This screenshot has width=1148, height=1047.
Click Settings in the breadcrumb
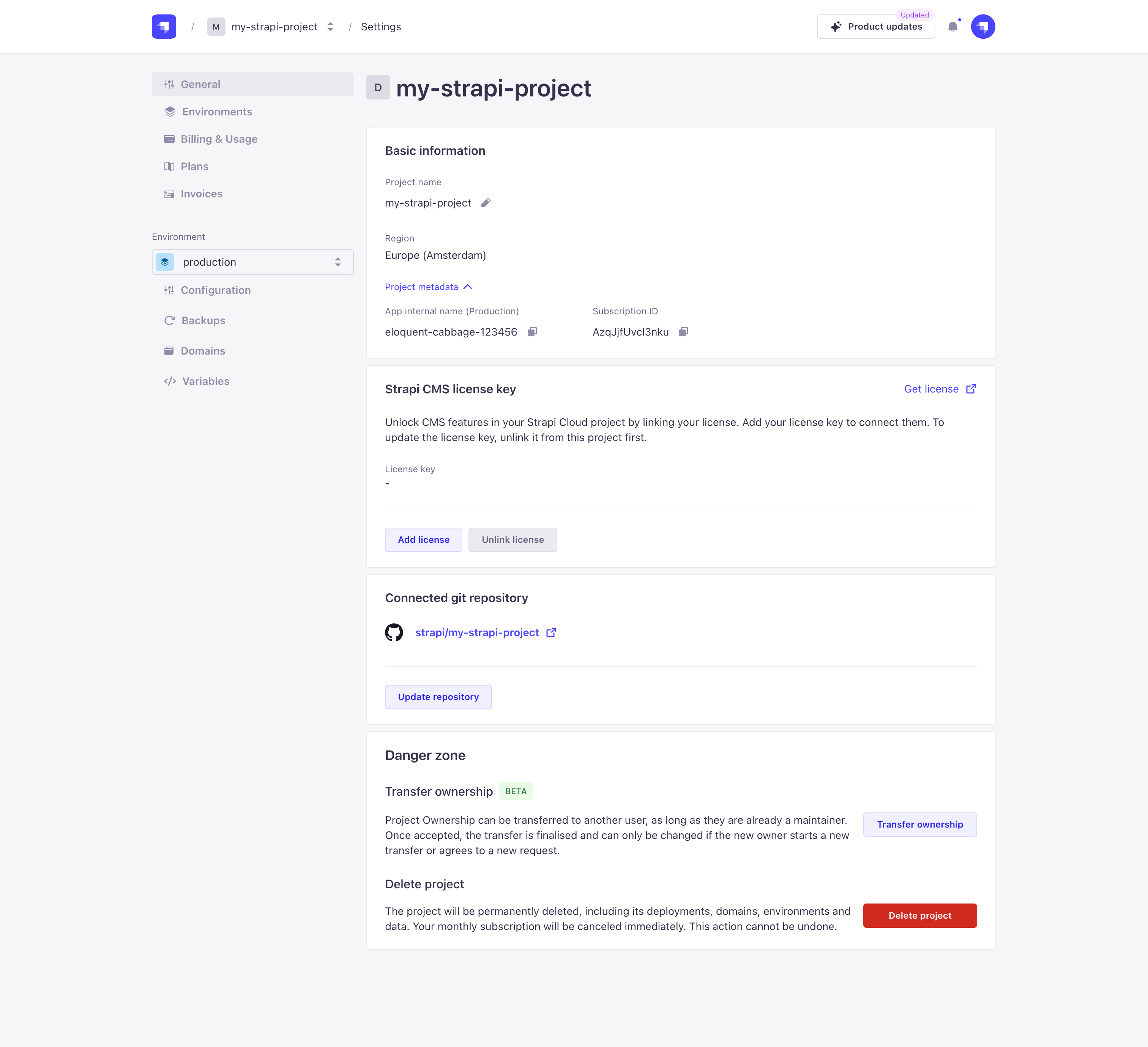coord(380,26)
